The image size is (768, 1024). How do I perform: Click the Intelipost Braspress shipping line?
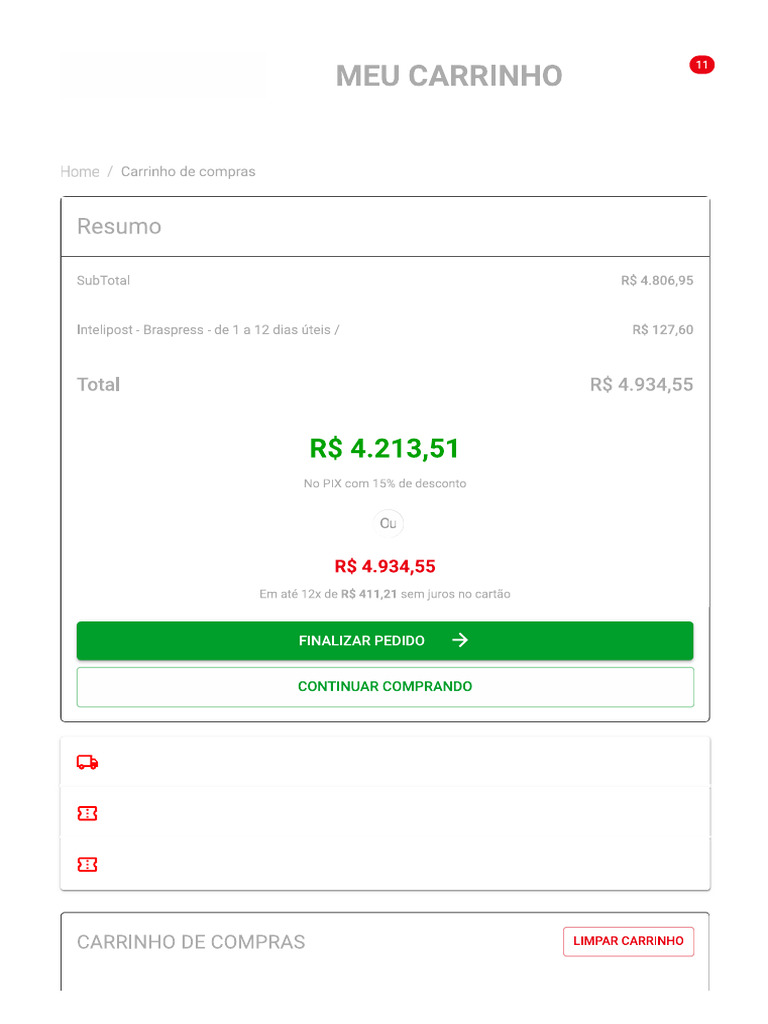click(208, 330)
